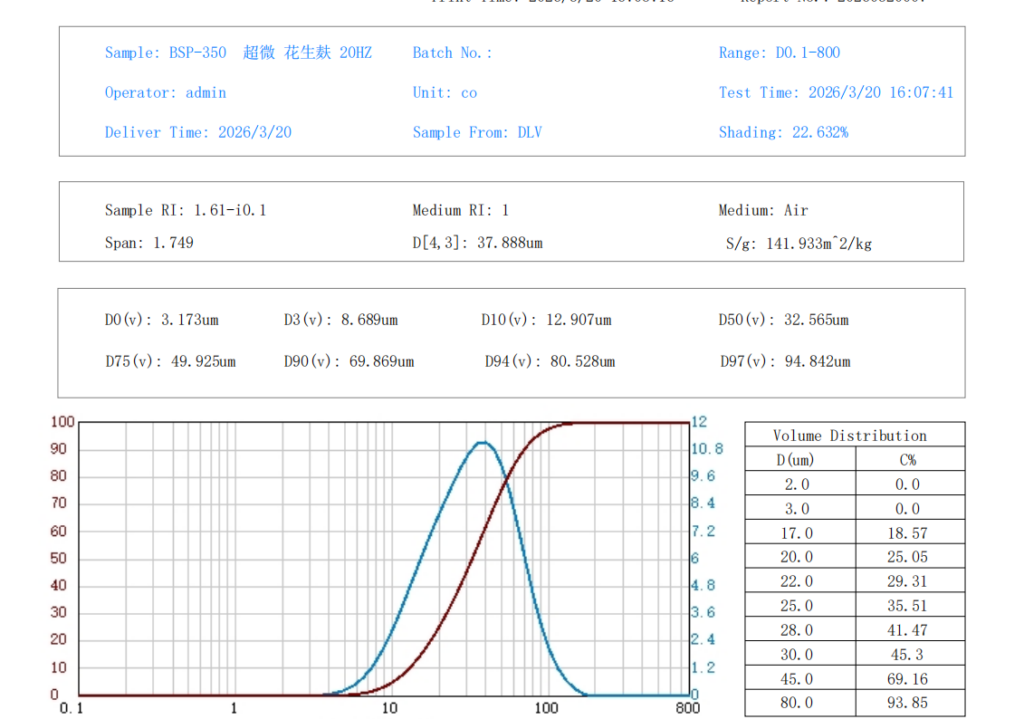Click the 17.0 row in D(um) column

(x=797, y=533)
